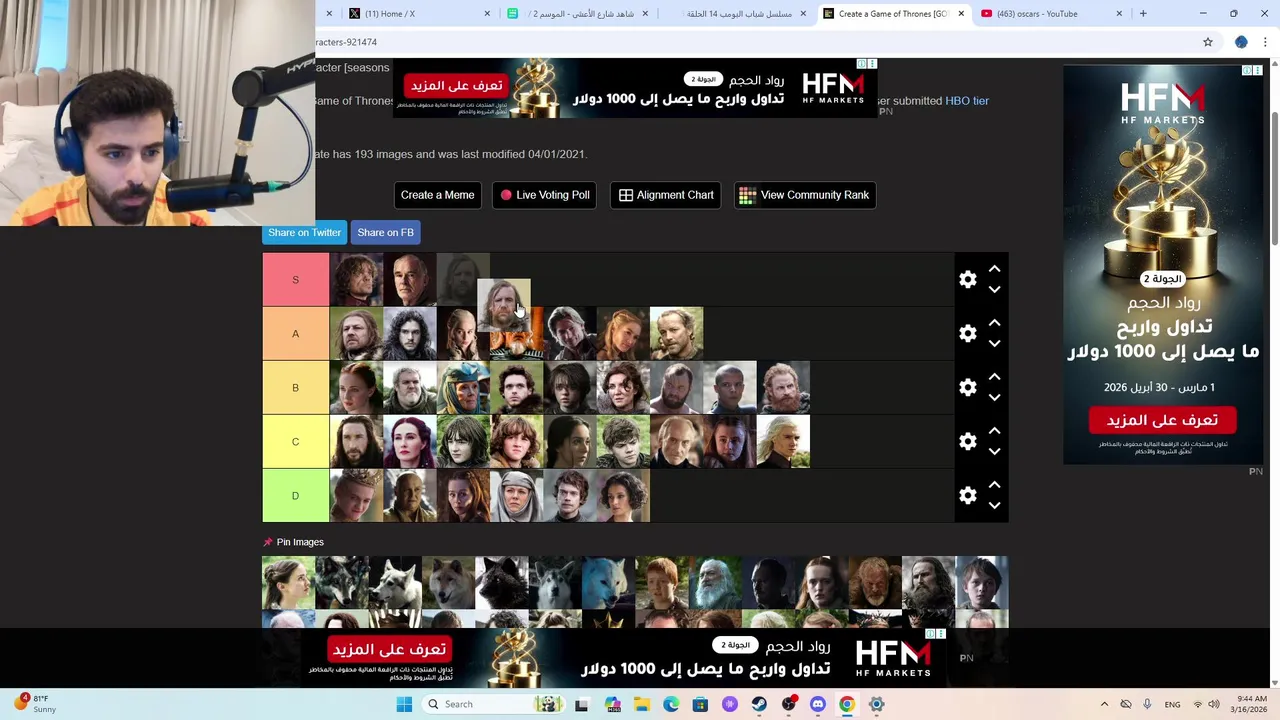
Task: Select the last image in B tier row
Action: [x=784, y=388]
